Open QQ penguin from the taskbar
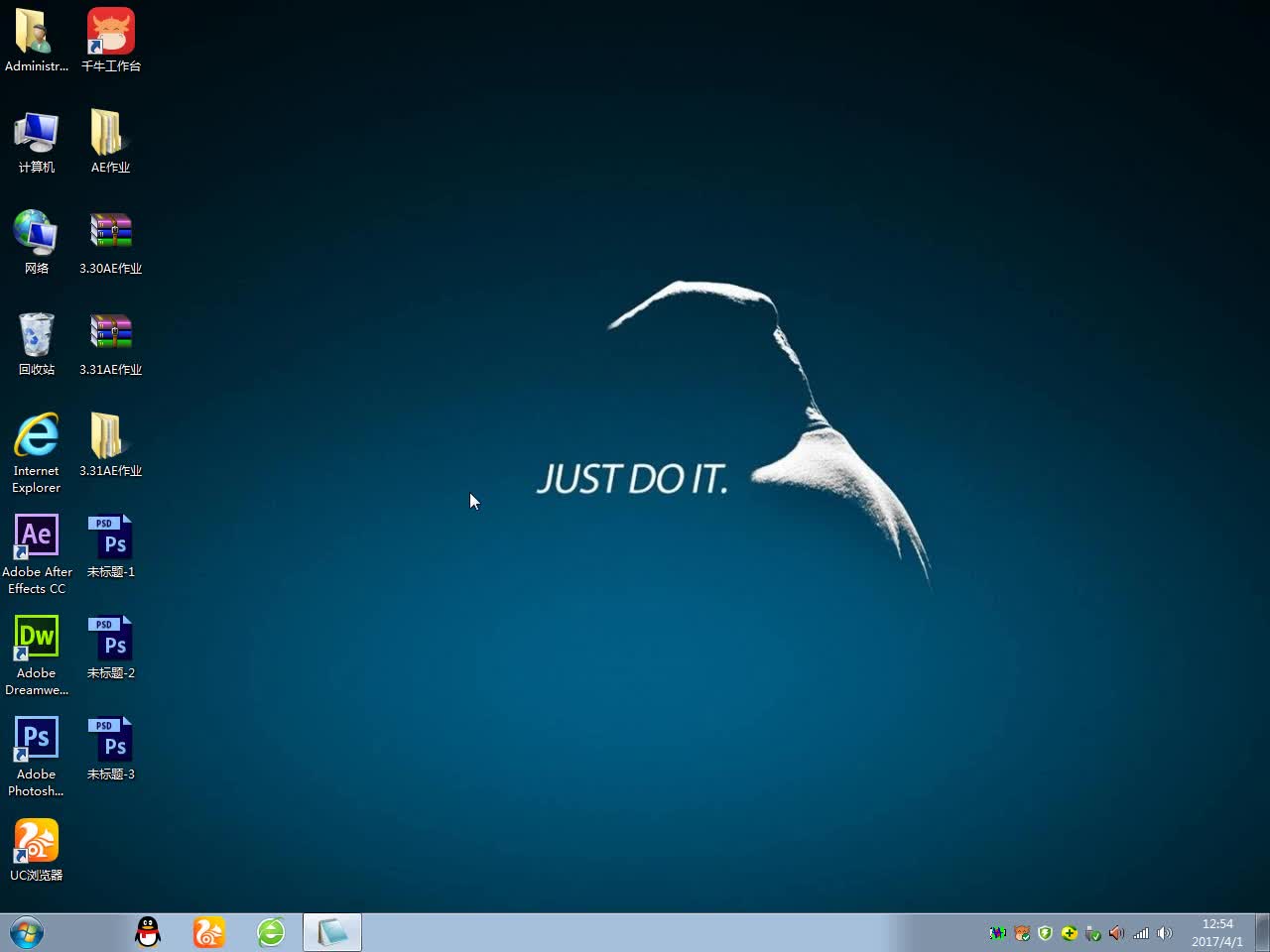 (148, 932)
